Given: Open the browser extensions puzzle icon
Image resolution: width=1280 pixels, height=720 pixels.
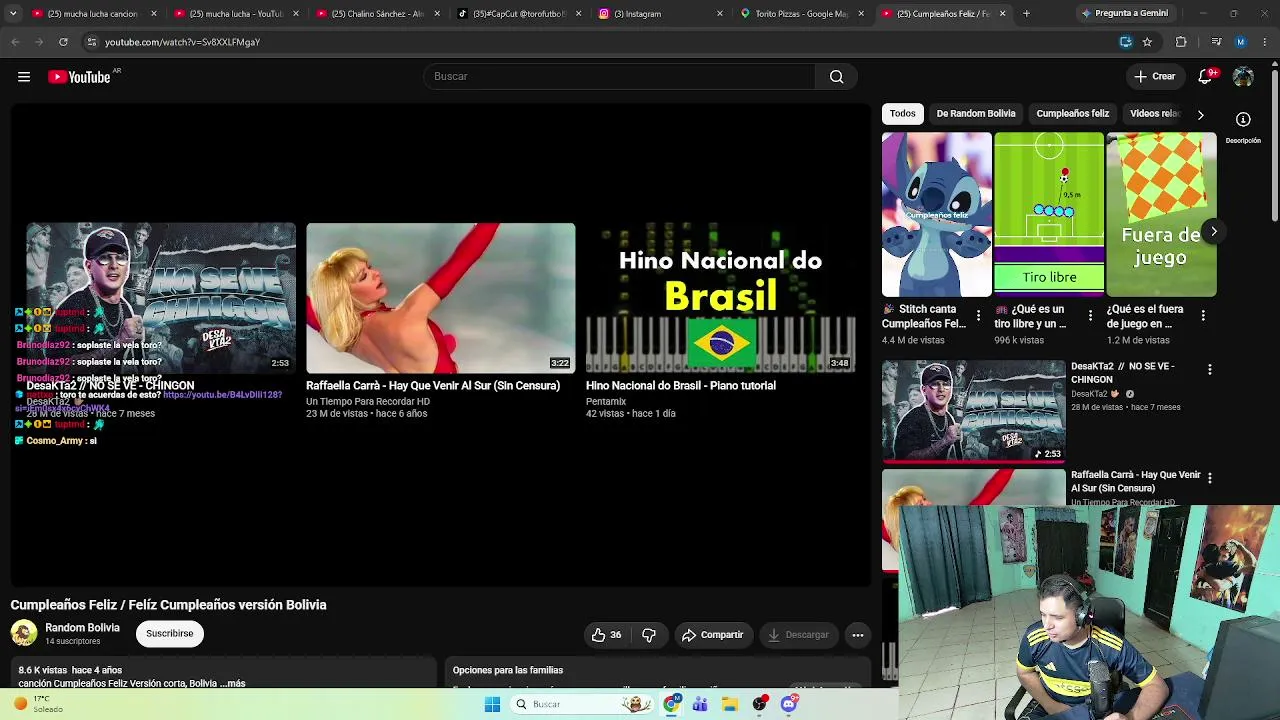Looking at the screenshot, I should pyautogui.click(x=1181, y=42).
